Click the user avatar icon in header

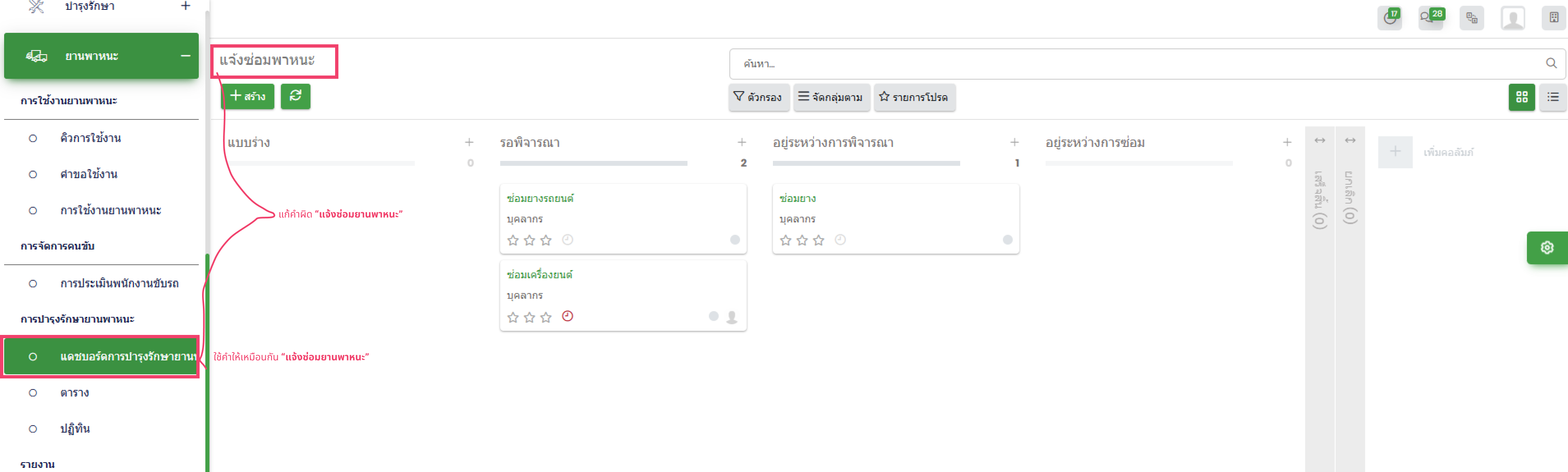(1512, 18)
